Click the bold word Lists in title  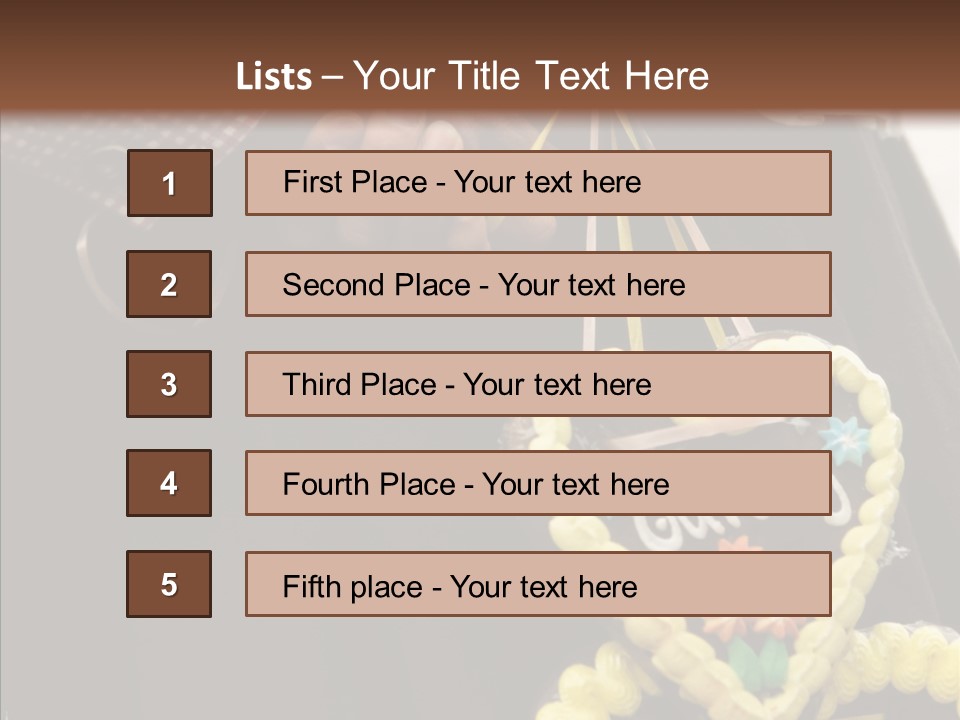click(274, 76)
